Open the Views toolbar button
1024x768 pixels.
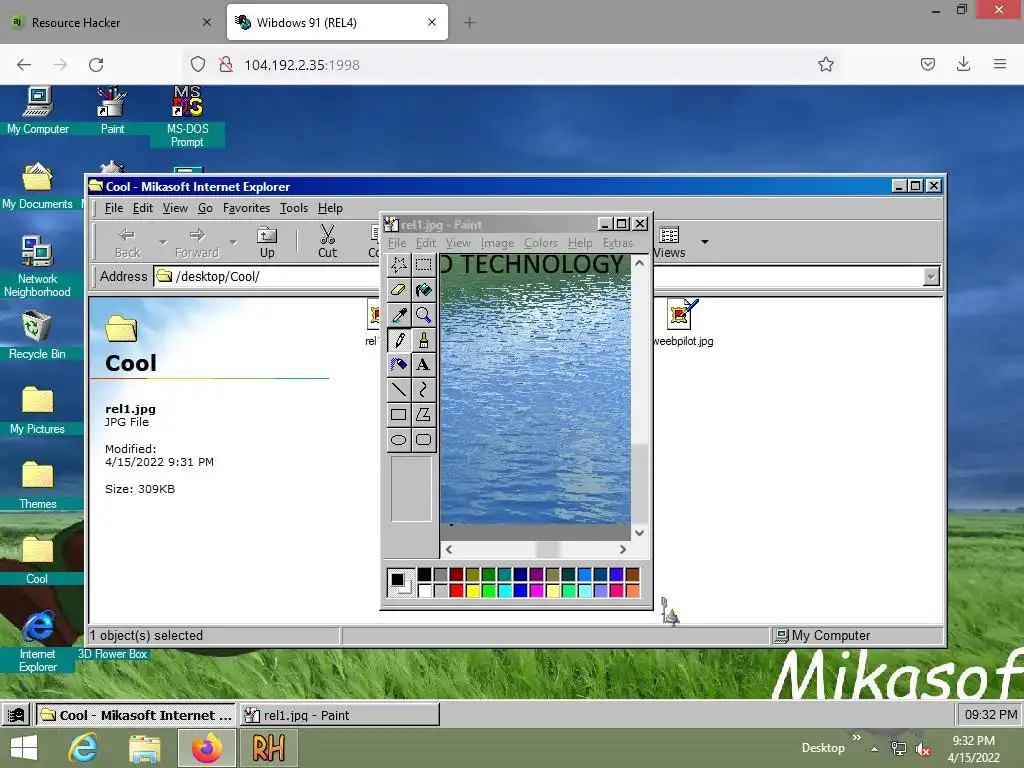[669, 242]
